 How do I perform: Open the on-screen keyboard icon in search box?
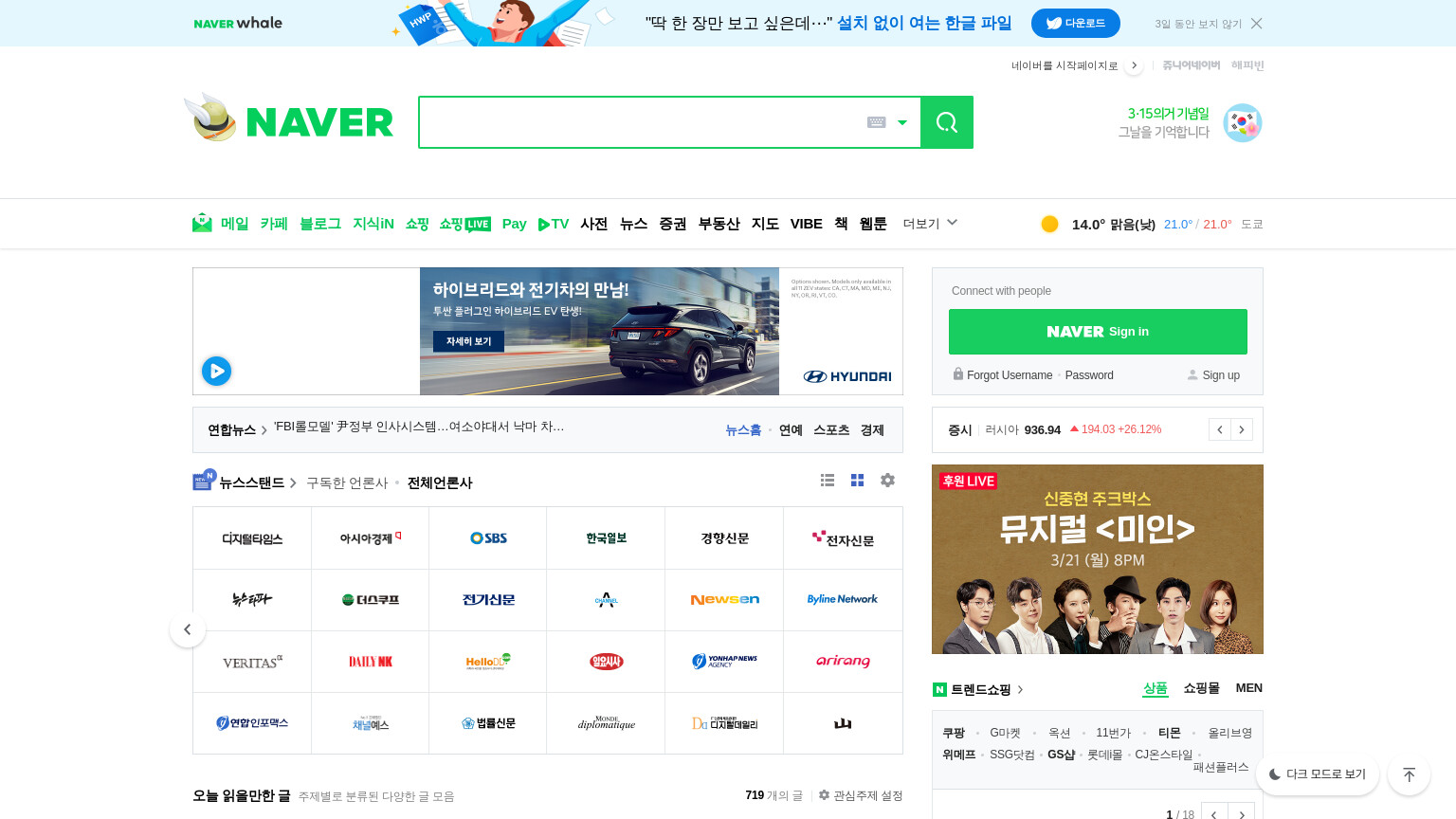click(x=877, y=122)
